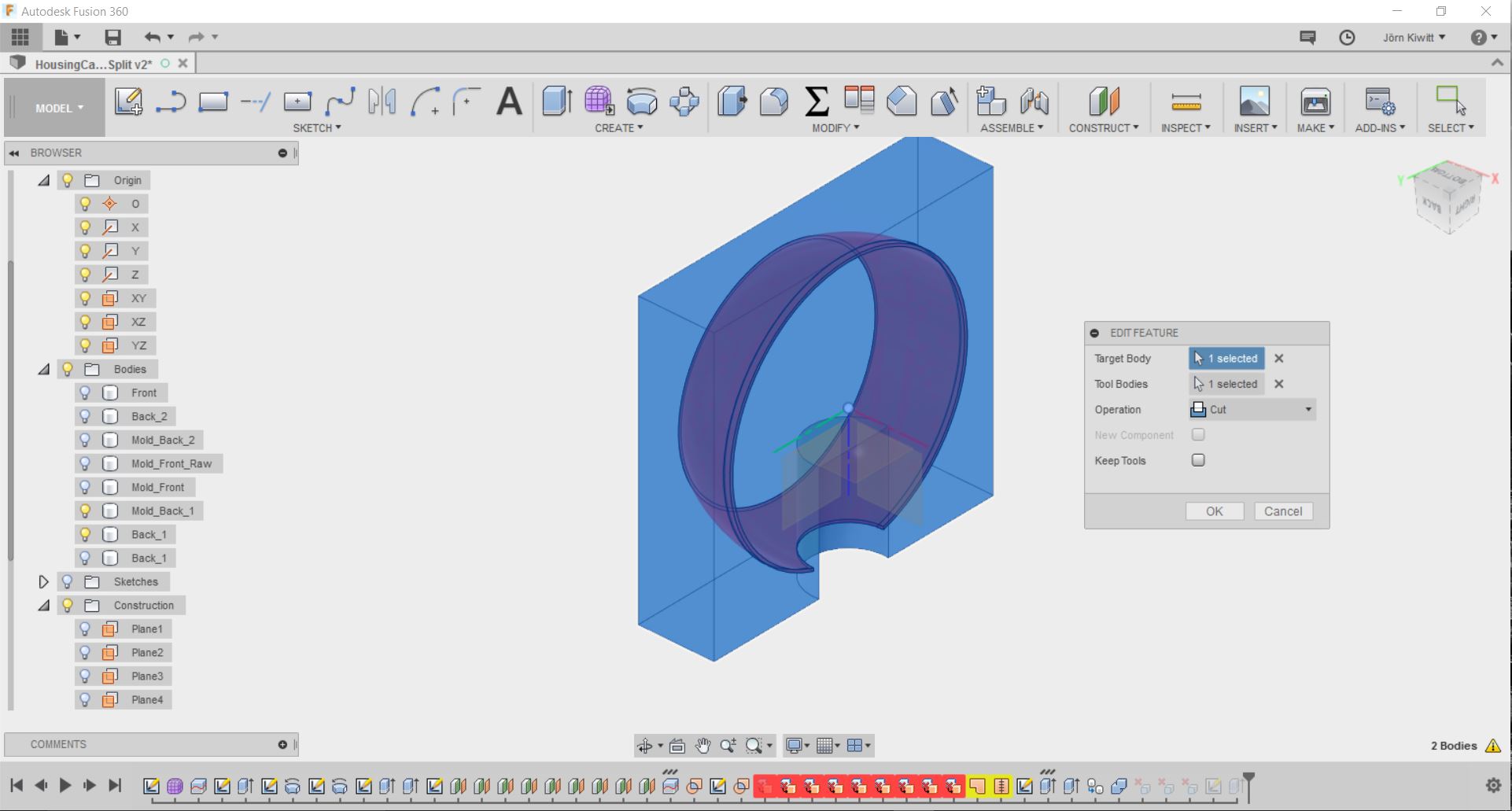Toggle the Keep Tools checkbox
This screenshot has height=811, width=1512.
click(x=1198, y=460)
